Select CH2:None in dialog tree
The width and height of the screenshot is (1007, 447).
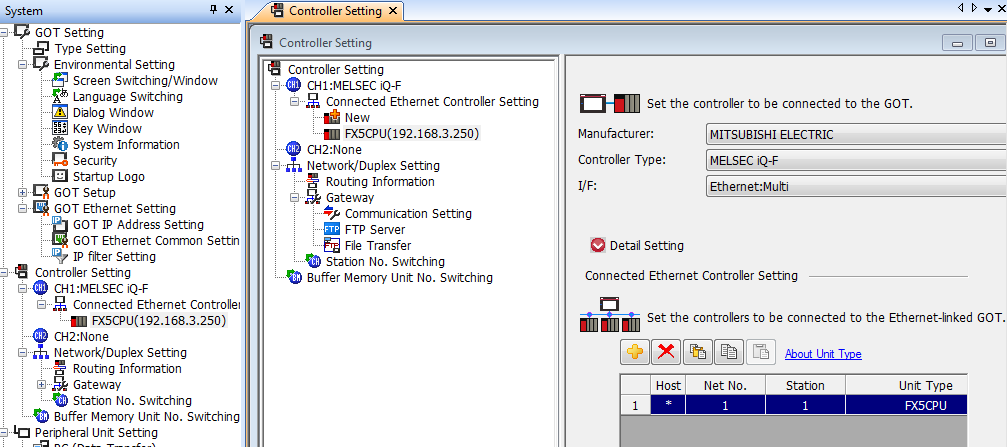[334, 150]
